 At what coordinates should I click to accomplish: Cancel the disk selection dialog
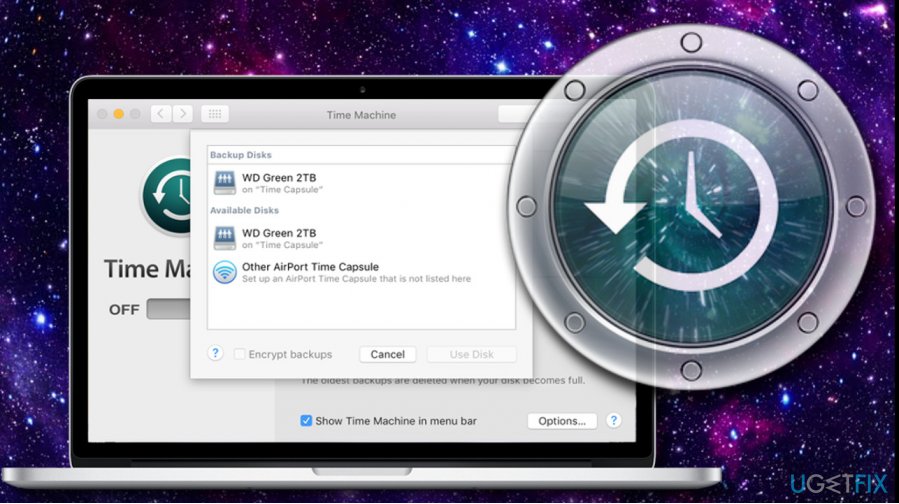(x=388, y=354)
